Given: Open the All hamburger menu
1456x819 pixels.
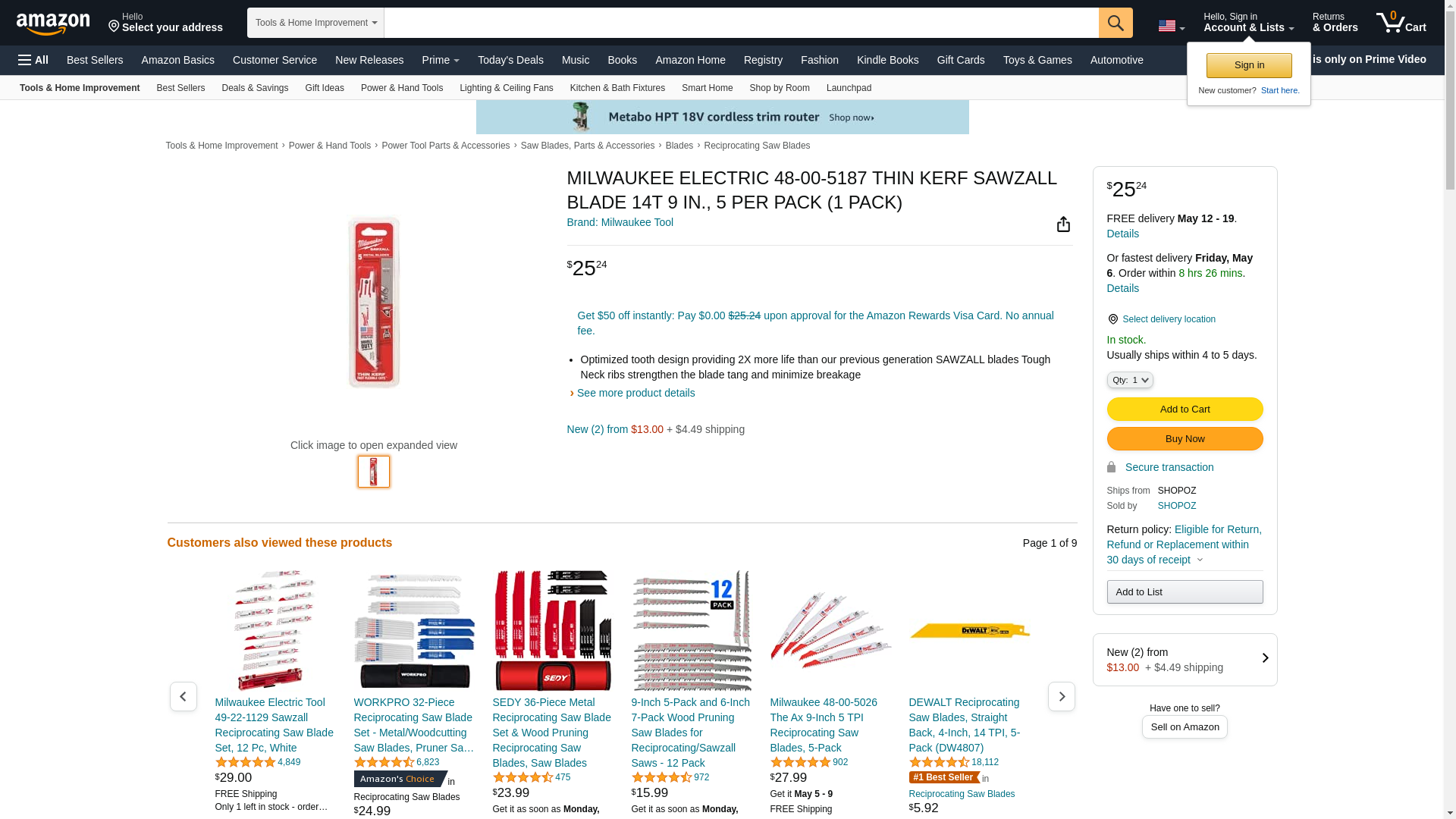Looking at the screenshot, I should (33, 60).
